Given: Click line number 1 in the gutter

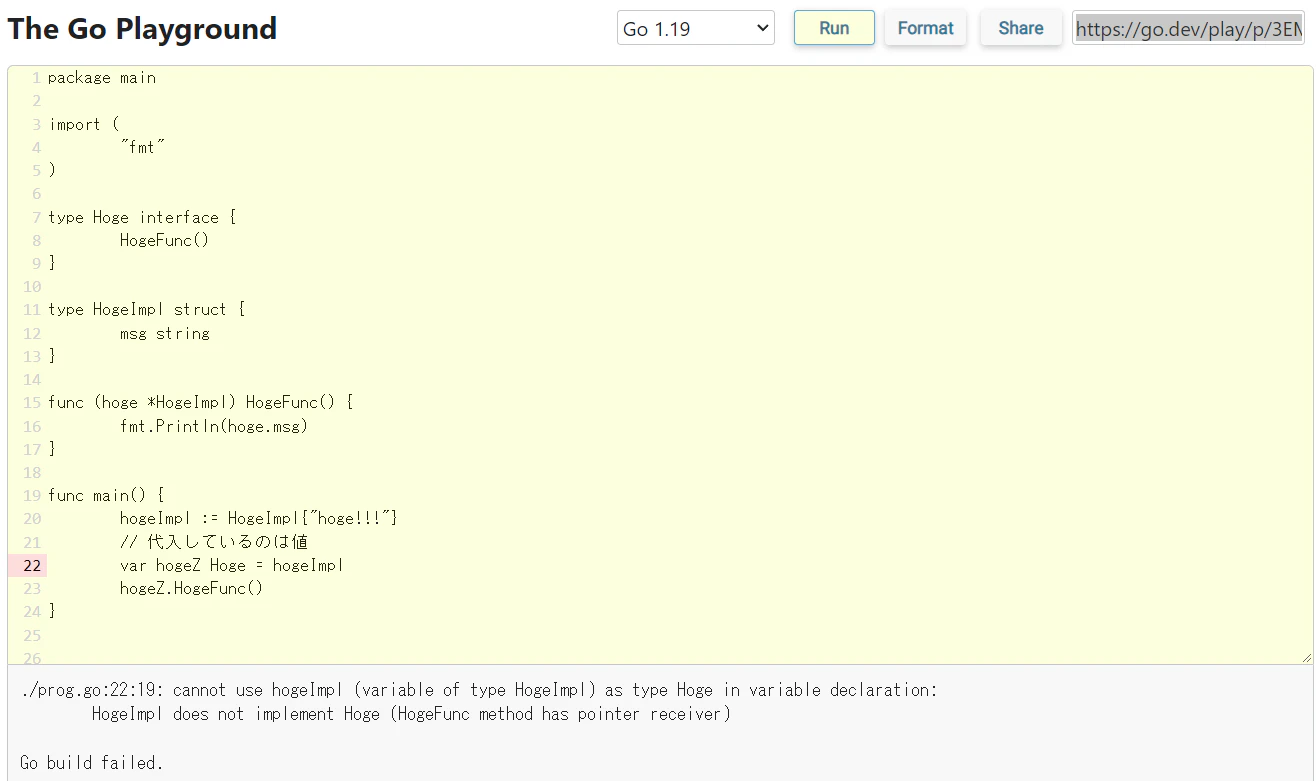Looking at the screenshot, I should coord(37,78).
